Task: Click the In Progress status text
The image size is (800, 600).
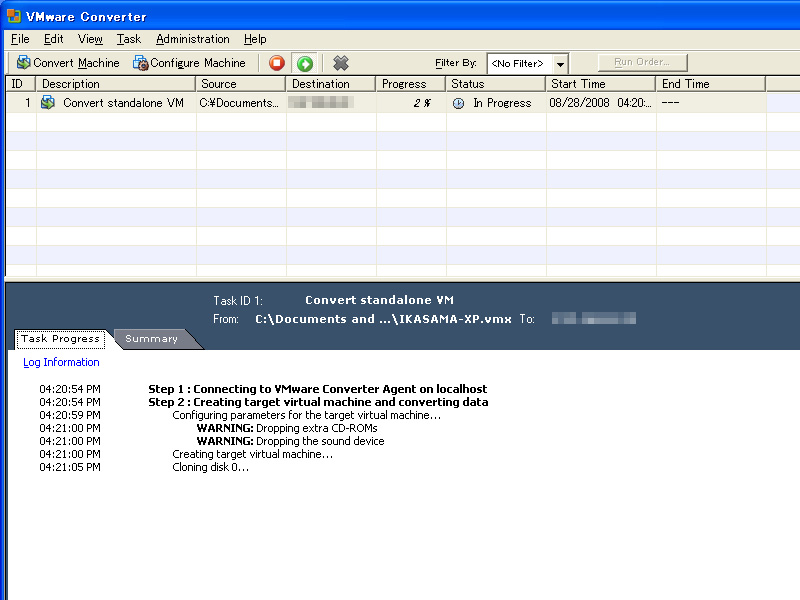Action: 502,103
